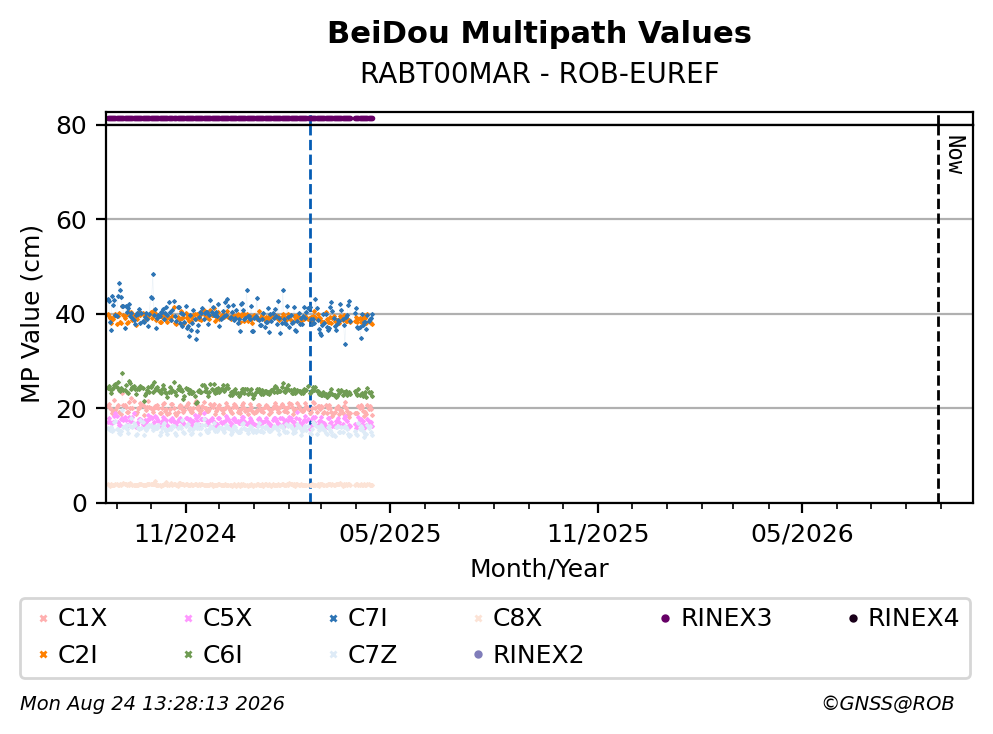Click the Now dashed line marker

click(938, 309)
